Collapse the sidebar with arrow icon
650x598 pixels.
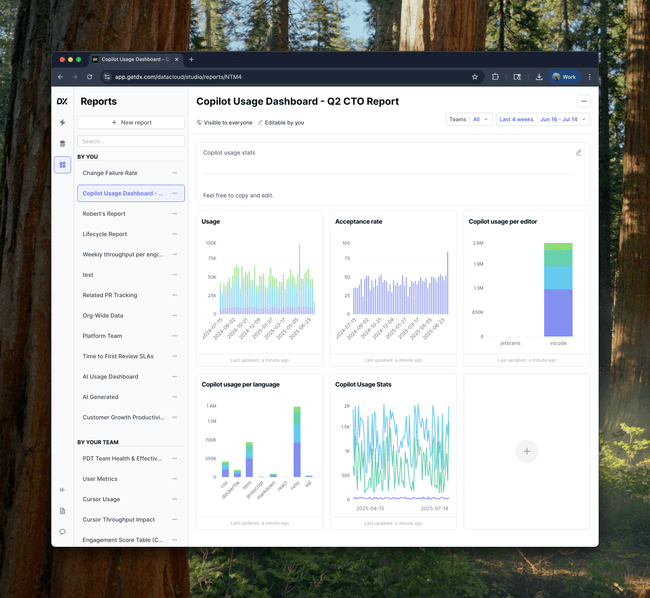[x=62, y=490]
